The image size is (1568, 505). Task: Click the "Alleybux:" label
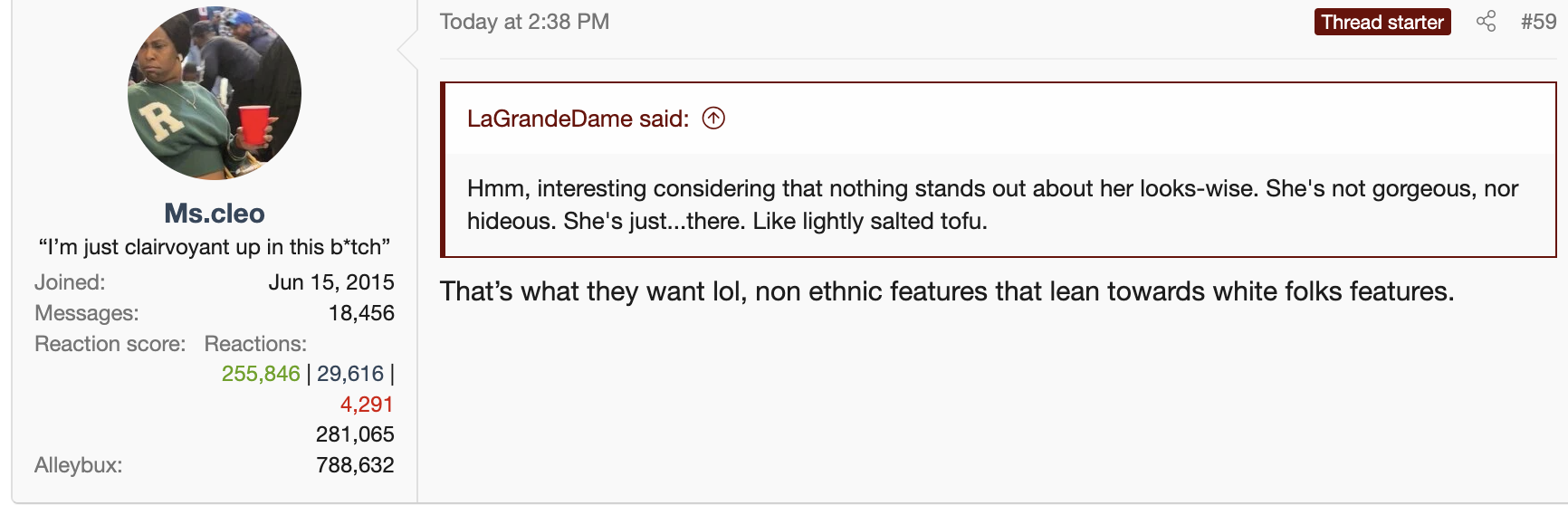[x=78, y=465]
